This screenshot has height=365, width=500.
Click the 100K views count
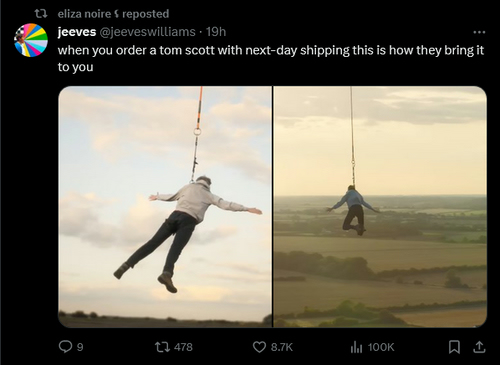point(381,347)
